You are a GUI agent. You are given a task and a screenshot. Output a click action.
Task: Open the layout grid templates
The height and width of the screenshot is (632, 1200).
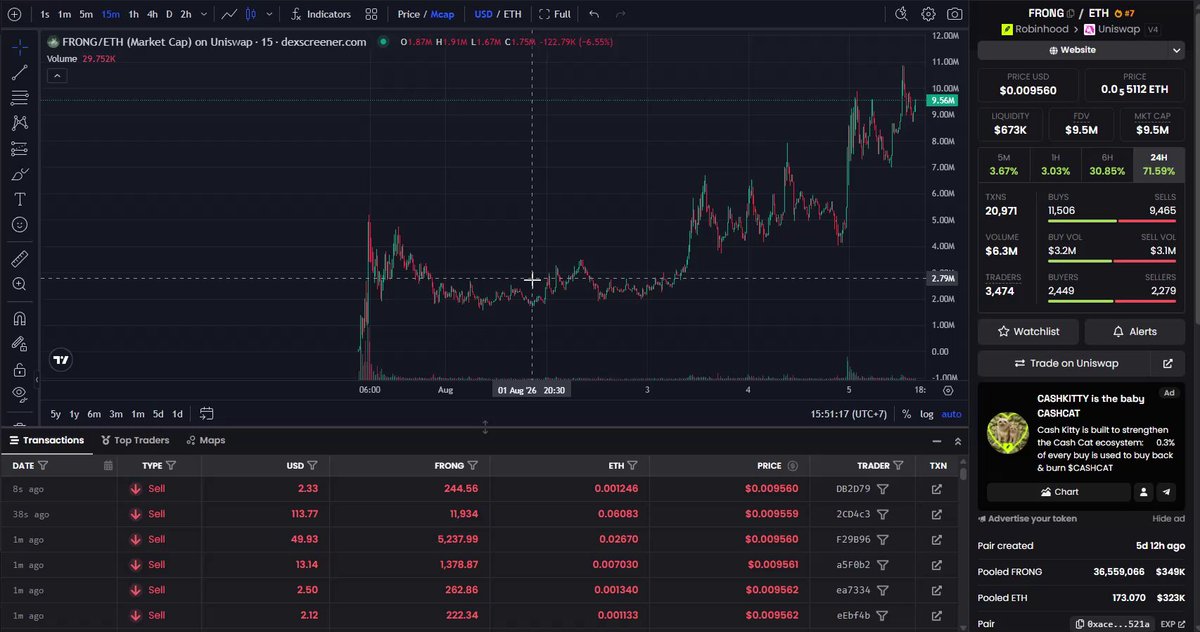371,14
